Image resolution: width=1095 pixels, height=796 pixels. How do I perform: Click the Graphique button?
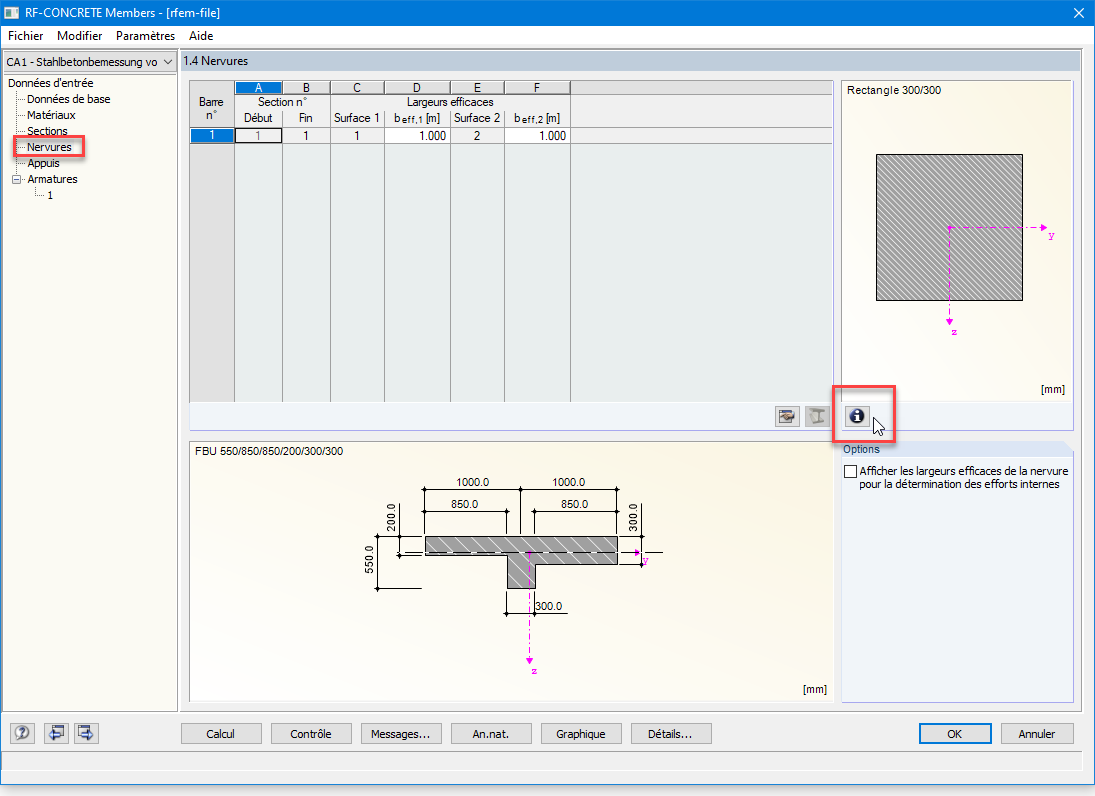(x=581, y=734)
